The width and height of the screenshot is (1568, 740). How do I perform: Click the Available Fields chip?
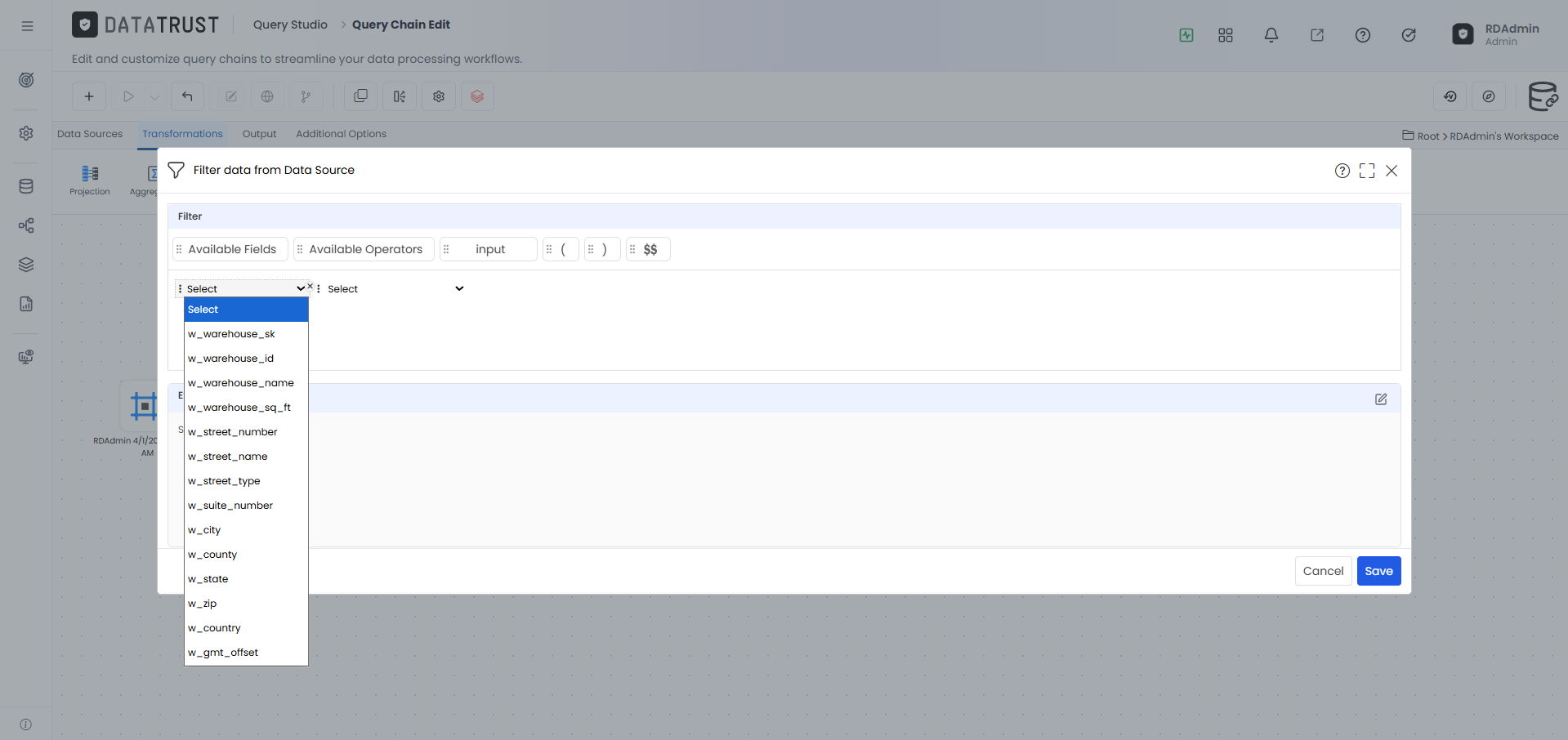[x=230, y=249]
